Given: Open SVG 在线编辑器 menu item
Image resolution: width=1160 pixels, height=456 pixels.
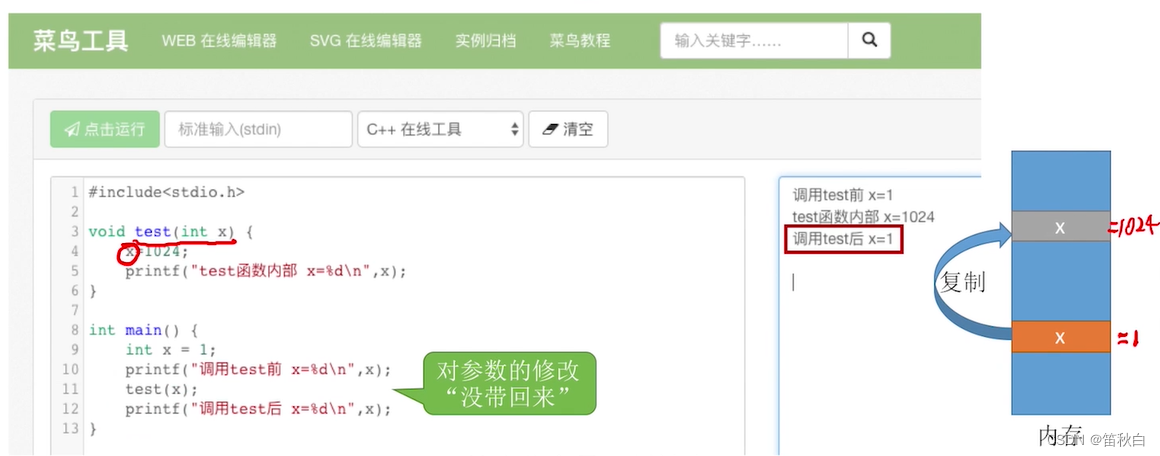Looking at the screenshot, I should (365, 41).
